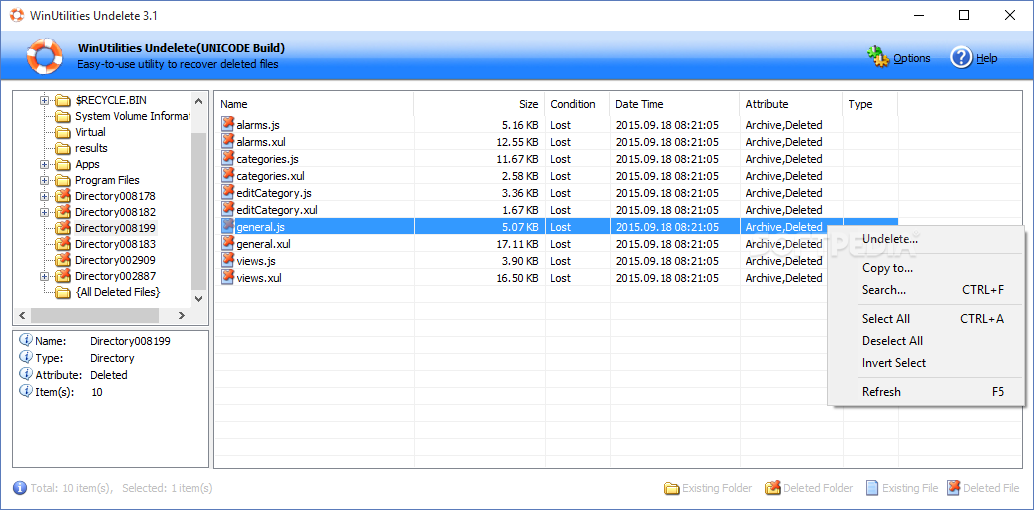Select System Volume Information folder

click(x=133, y=116)
